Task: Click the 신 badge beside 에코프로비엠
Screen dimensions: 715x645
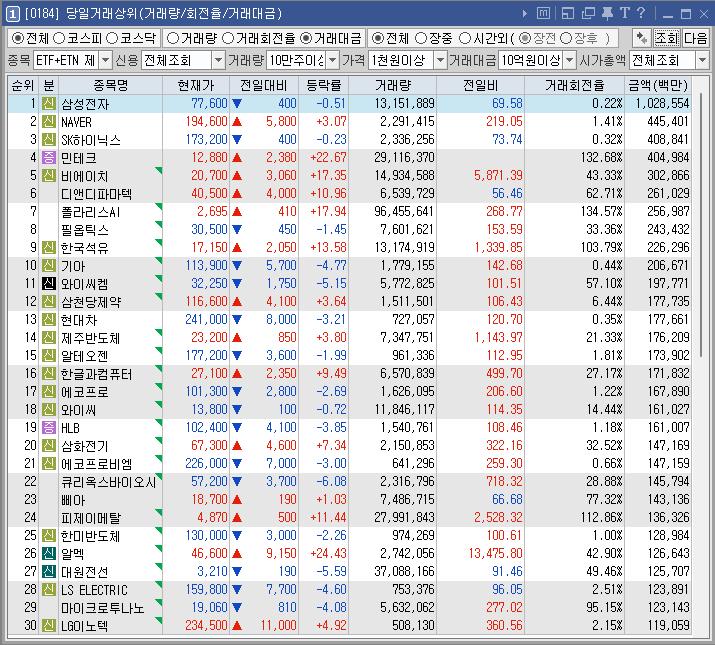Action: point(49,463)
